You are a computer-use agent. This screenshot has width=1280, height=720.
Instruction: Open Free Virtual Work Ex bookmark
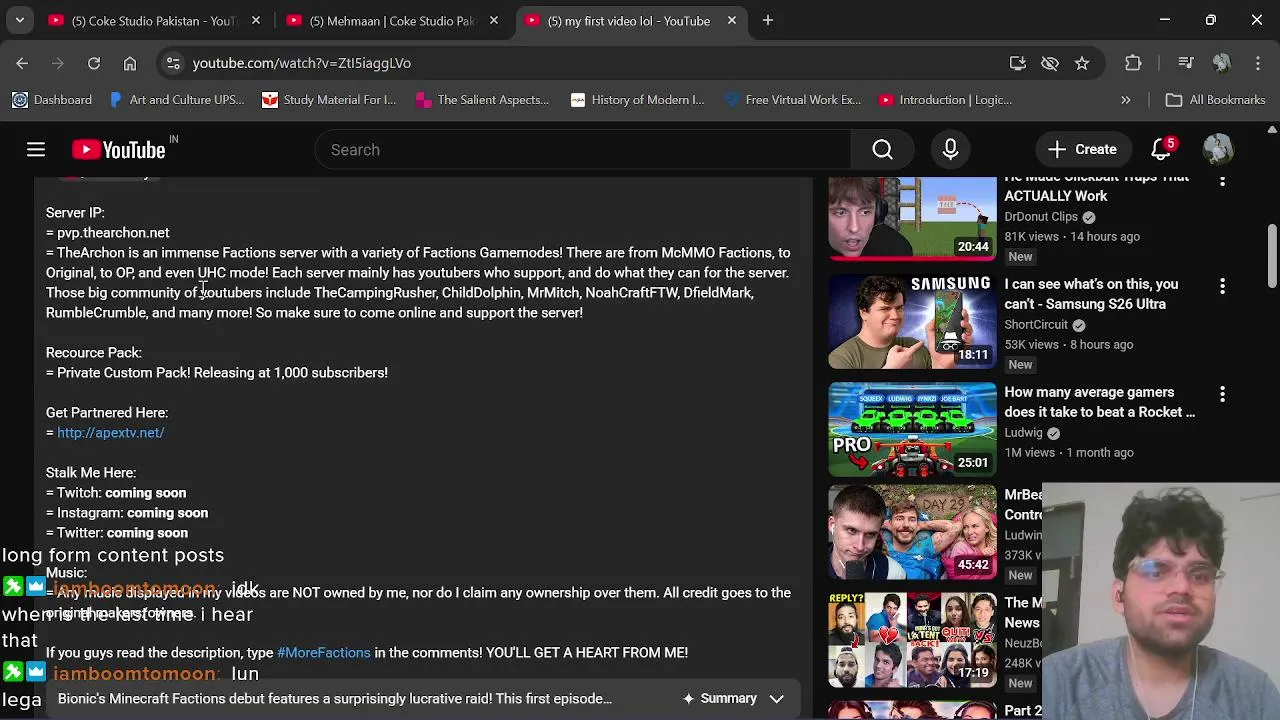[x=793, y=100]
